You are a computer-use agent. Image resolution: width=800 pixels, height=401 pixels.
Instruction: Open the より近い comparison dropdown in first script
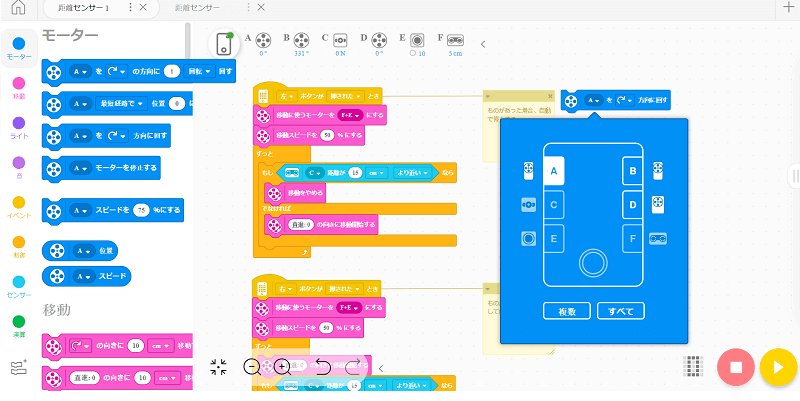click(413, 173)
